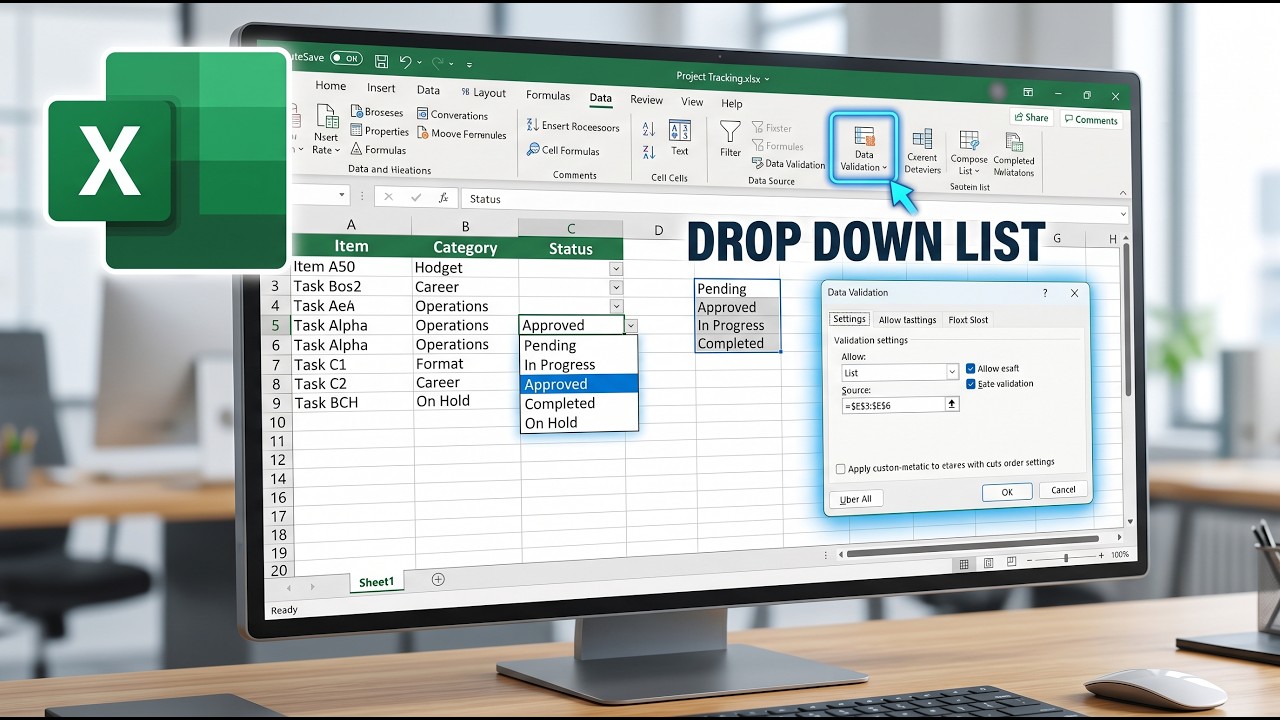Image resolution: width=1280 pixels, height=720 pixels.
Task: Click the Filter funnel icon
Action: pyautogui.click(x=731, y=131)
